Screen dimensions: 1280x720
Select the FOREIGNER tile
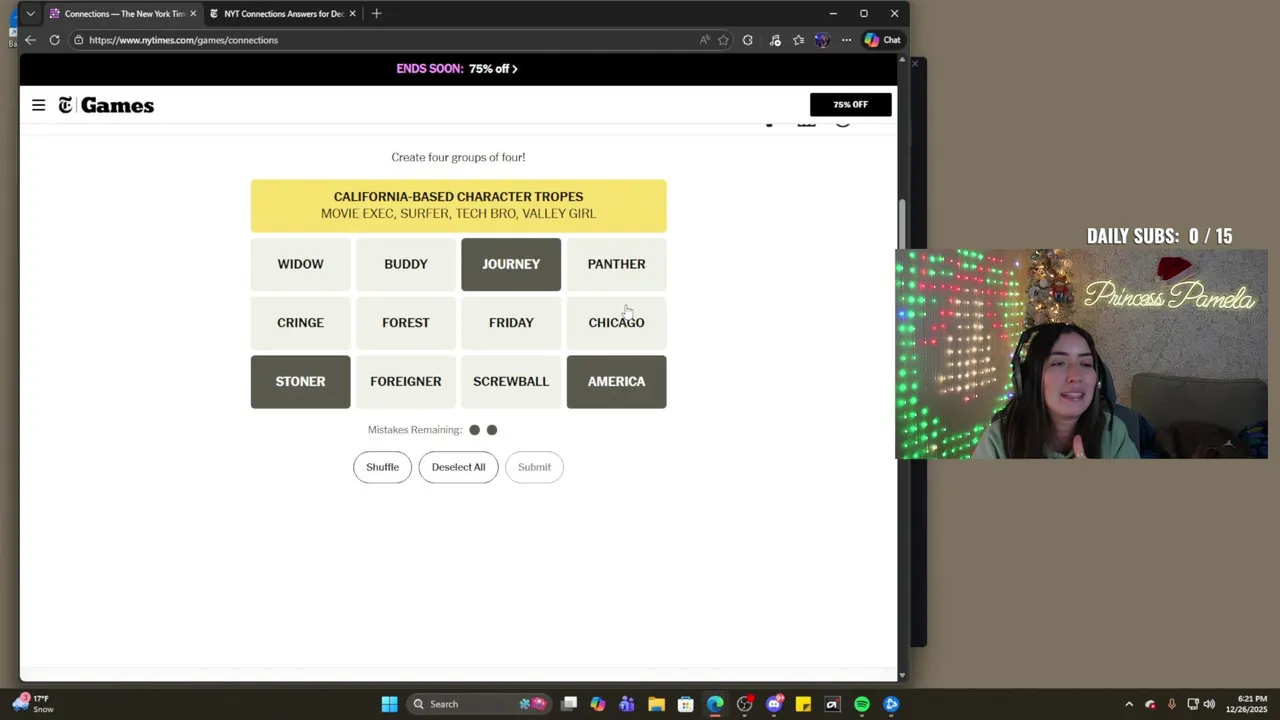tap(406, 382)
